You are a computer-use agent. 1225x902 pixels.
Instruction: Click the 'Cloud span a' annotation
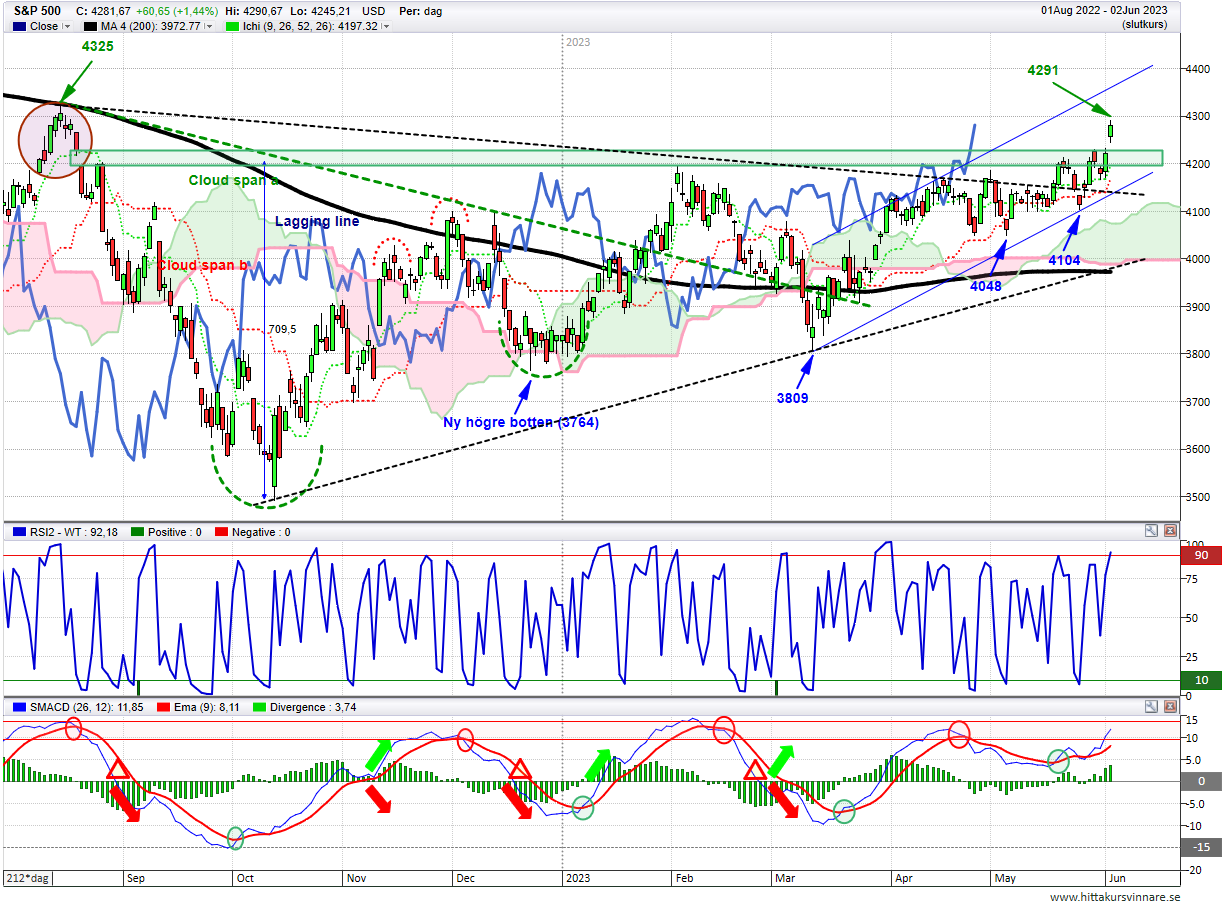(x=234, y=180)
